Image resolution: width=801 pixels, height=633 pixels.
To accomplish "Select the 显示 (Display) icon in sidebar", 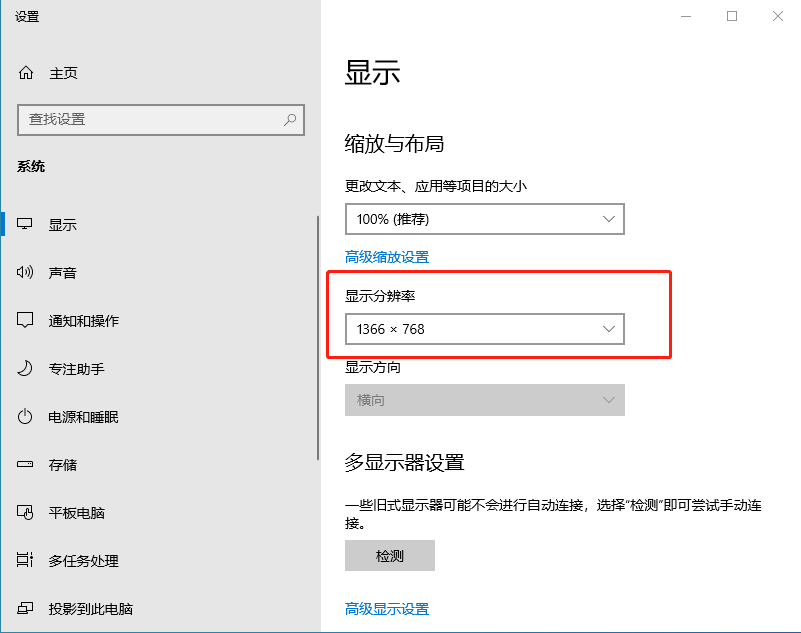I will (25, 224).
